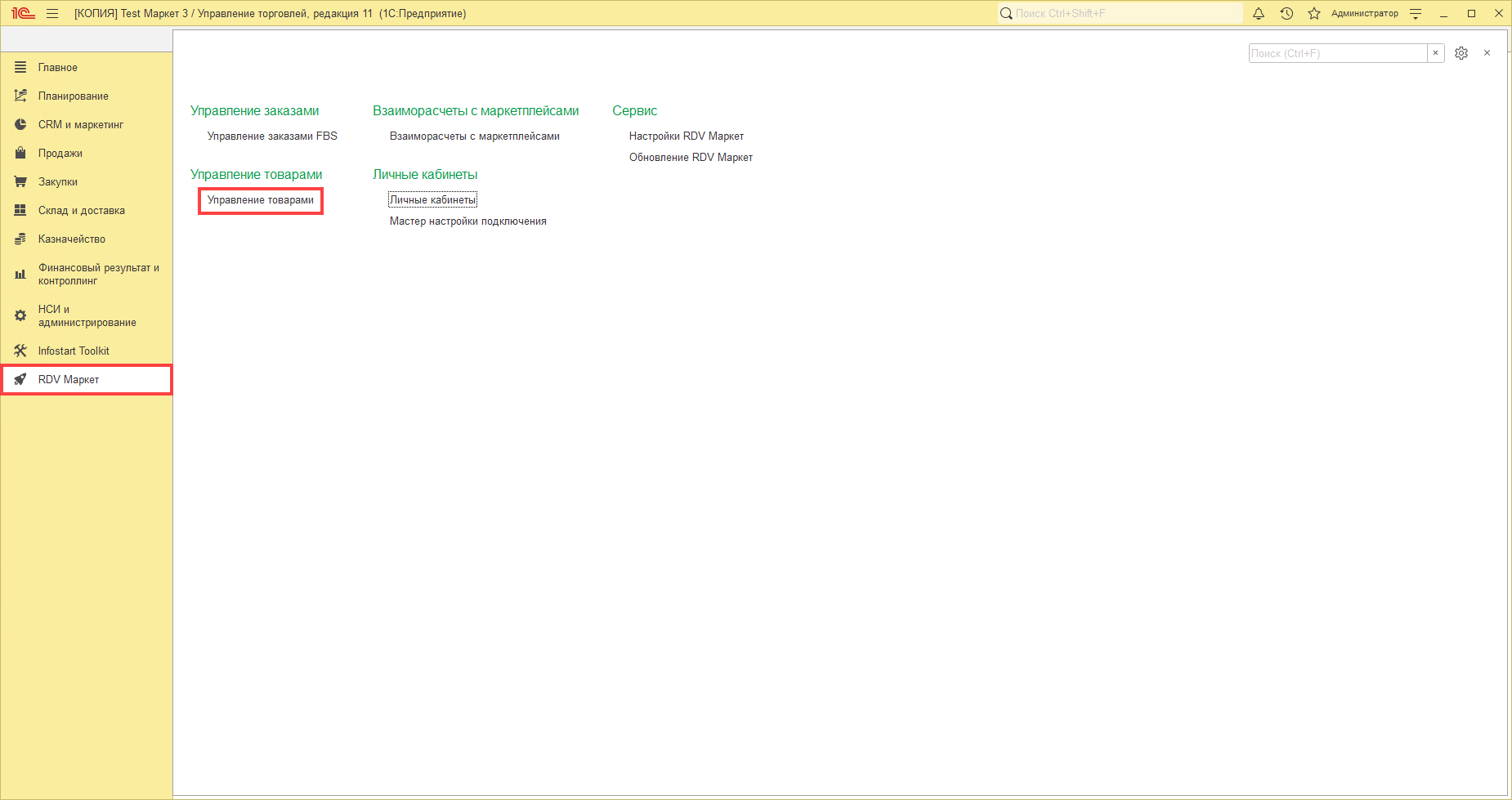Screen dimensions: 1512x800
Task: Open Взаиморасчеты с маркетплейсами command link
Action: [475, 136]
